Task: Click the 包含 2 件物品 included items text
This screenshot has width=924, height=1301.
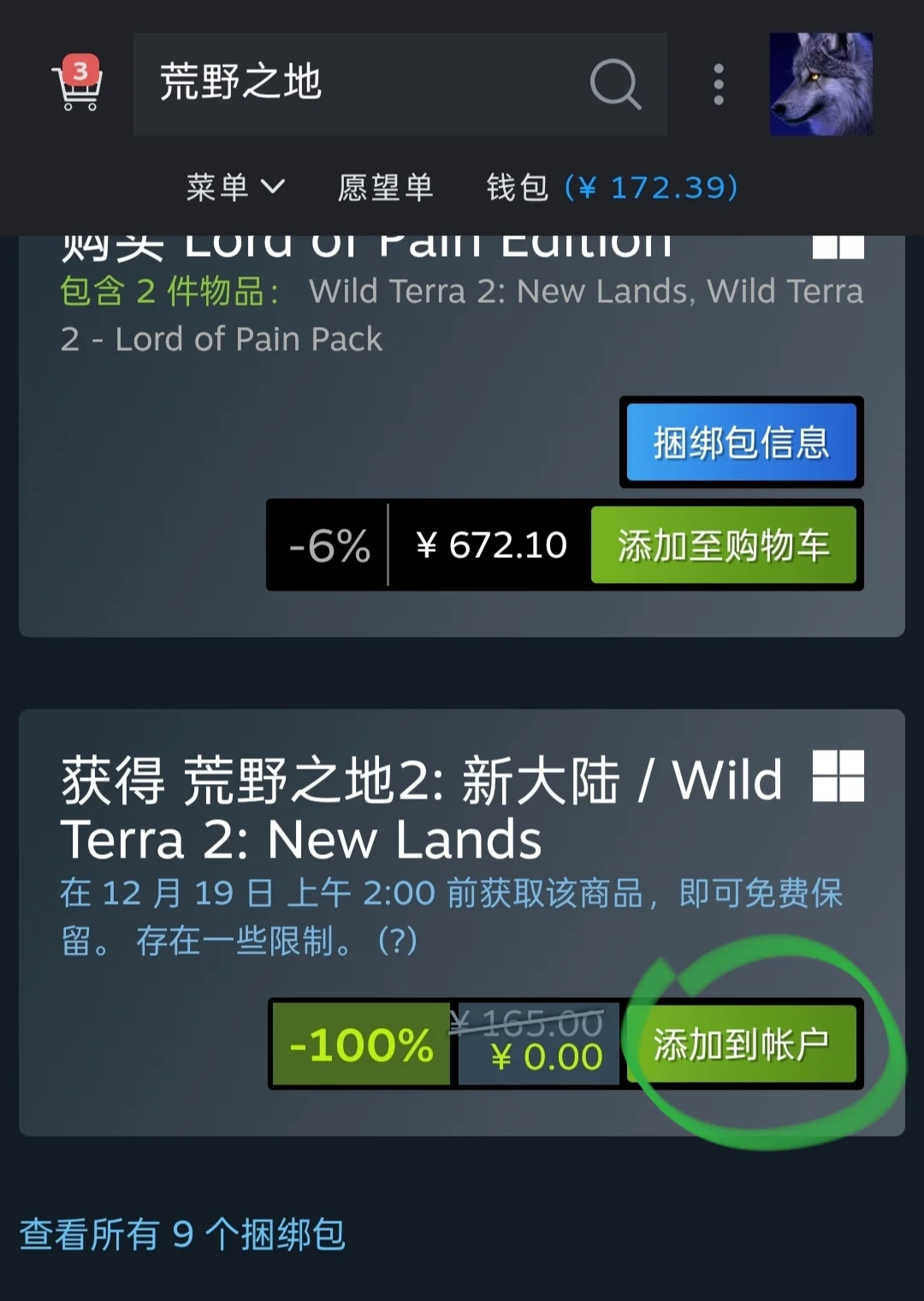Action: pyautogui.click(x=169, y=291)
